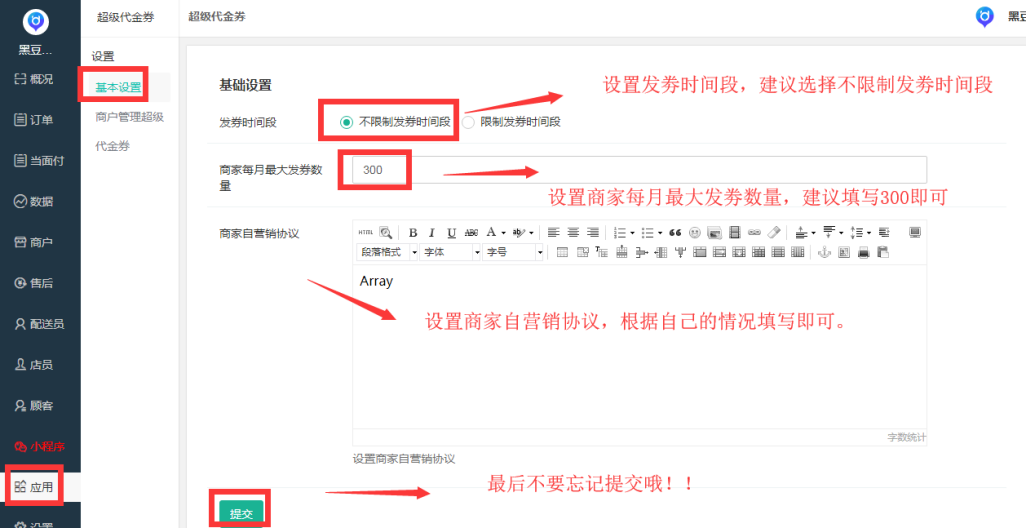Click the space-before-paragraph icon

pyautogui.click(x=802, y=233)
